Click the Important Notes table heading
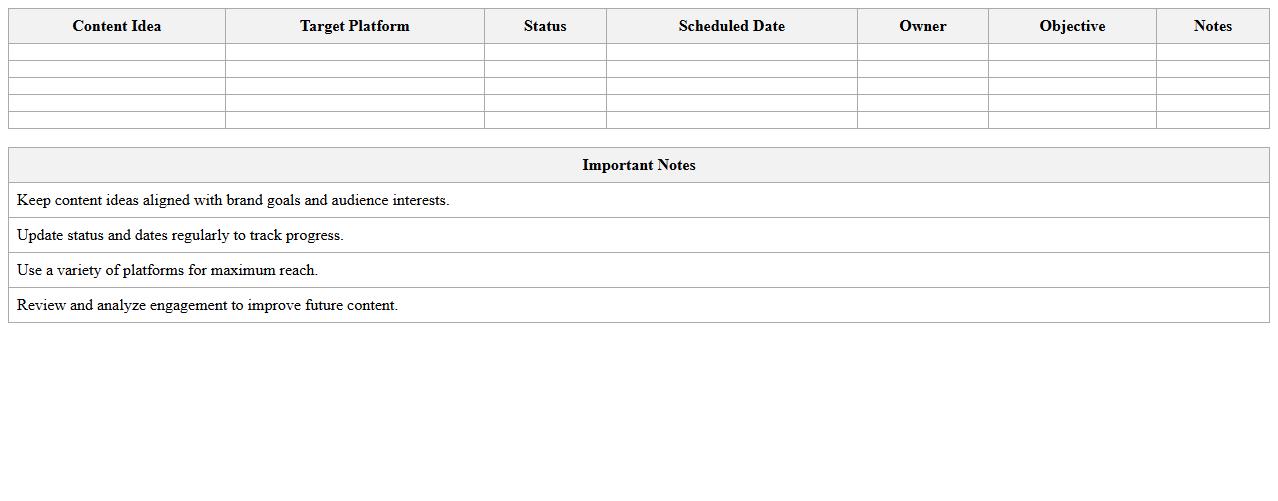The width and height of the screenshot is (1278, 501). pyautogui.click(x=639, y=165)
